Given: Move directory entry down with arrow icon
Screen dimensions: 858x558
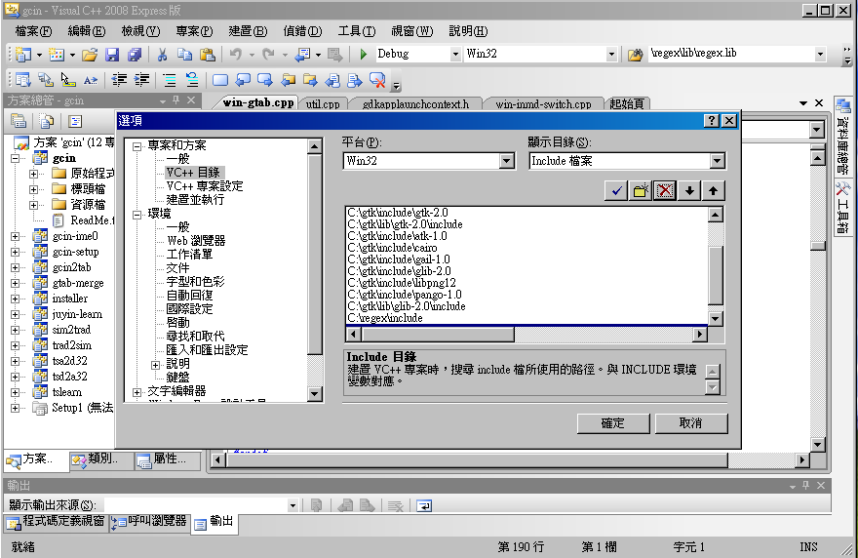Looking at the screenshot, I should point(689,191).
